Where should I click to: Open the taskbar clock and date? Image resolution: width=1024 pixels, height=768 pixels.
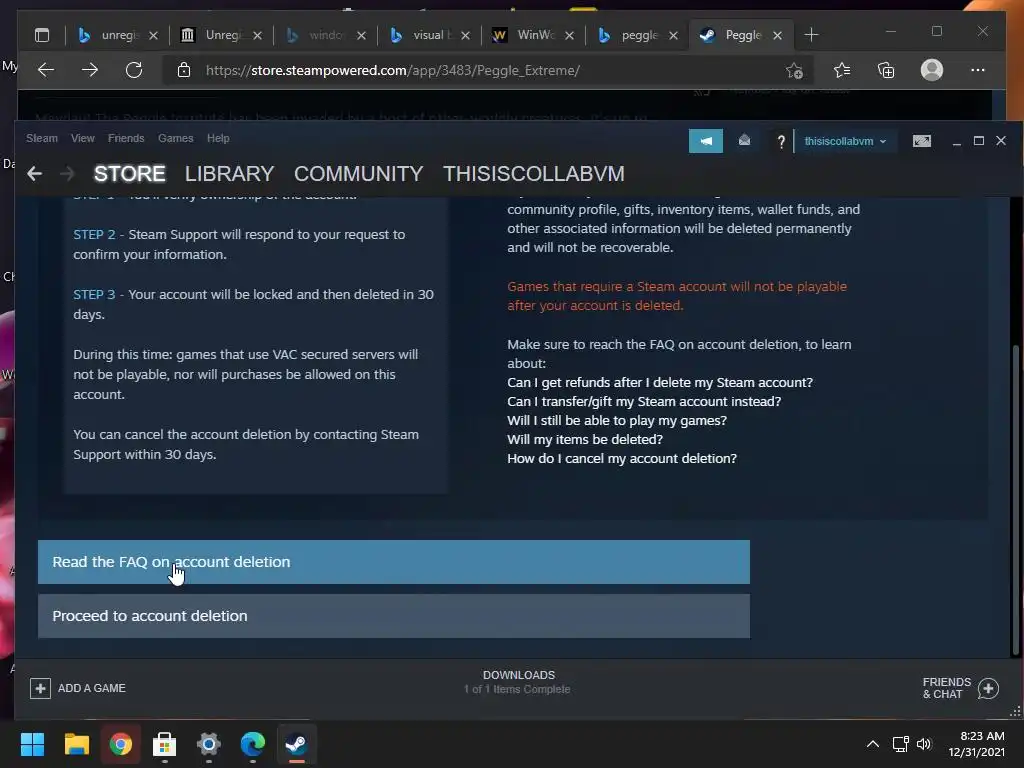click(x=976, y=744)
